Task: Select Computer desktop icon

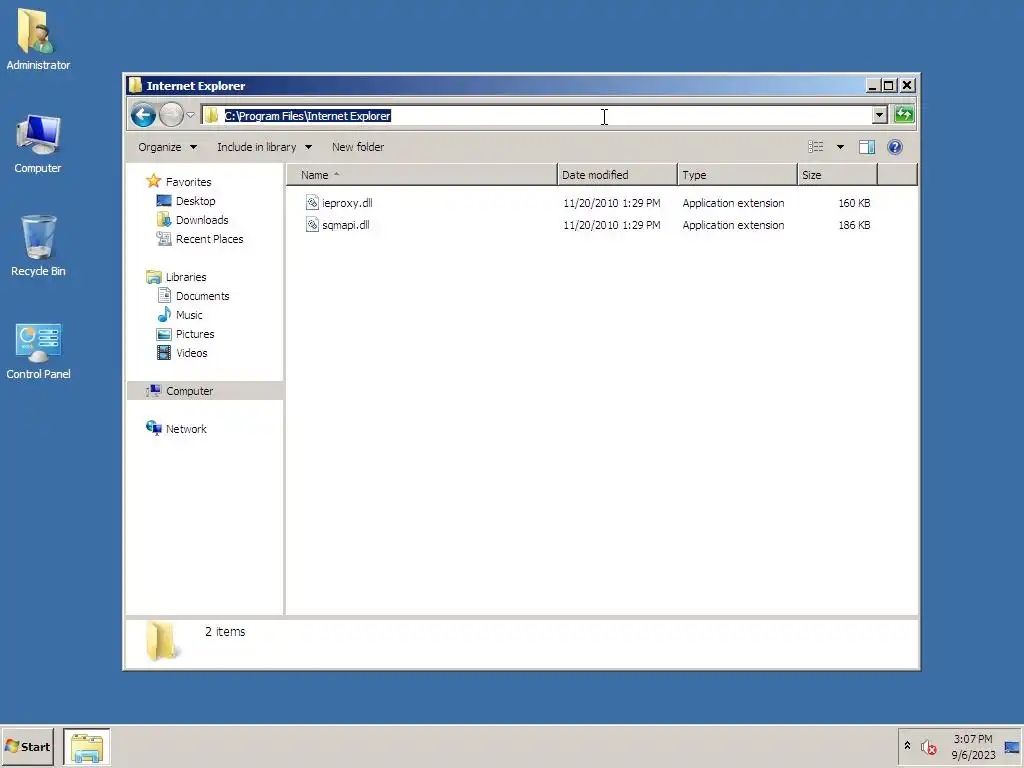Action: pos(38,144)
